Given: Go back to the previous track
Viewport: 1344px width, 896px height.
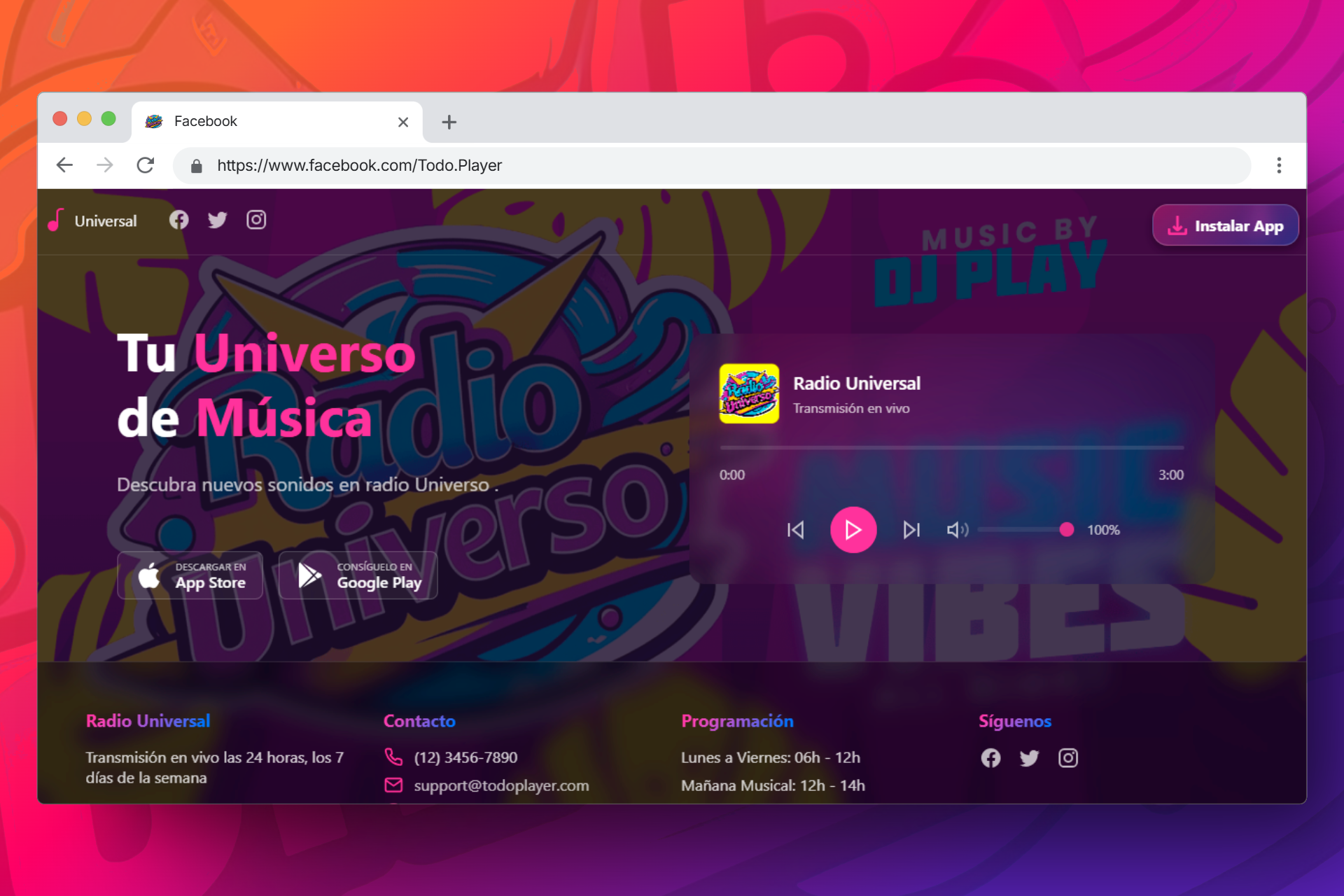Looking at the screenshot, I should pyautogui.click(x=796, y=530).
